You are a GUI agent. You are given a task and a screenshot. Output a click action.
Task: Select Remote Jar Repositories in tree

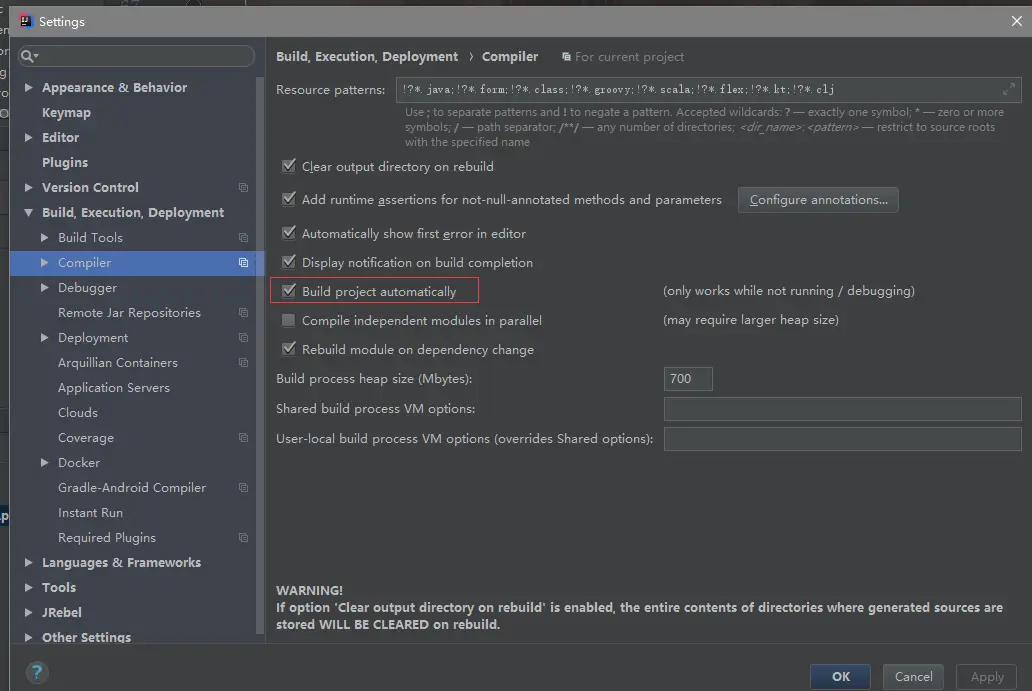(129, 313)
